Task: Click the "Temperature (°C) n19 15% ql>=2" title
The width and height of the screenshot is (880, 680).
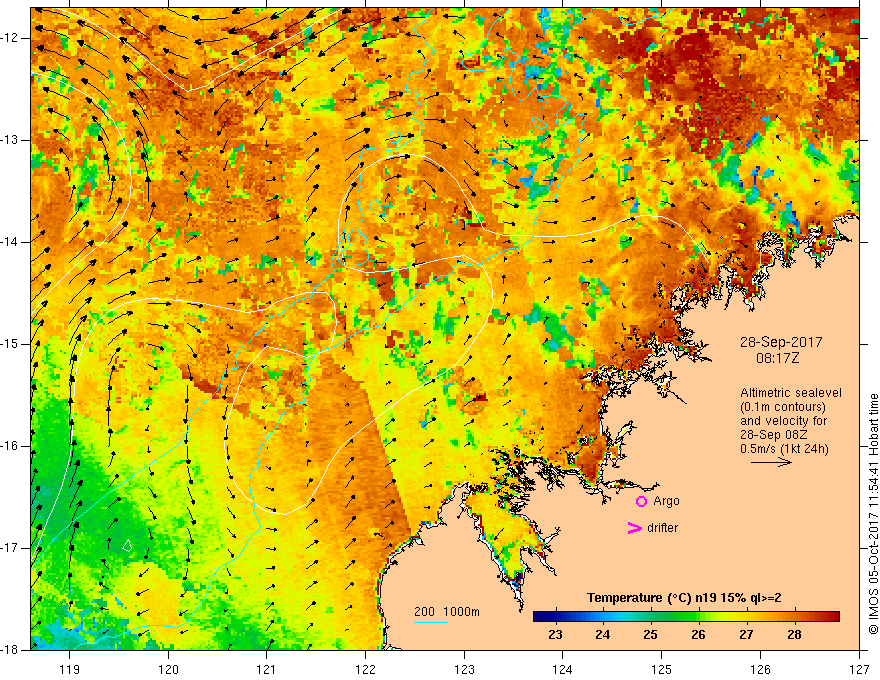Action: (684, 598)
